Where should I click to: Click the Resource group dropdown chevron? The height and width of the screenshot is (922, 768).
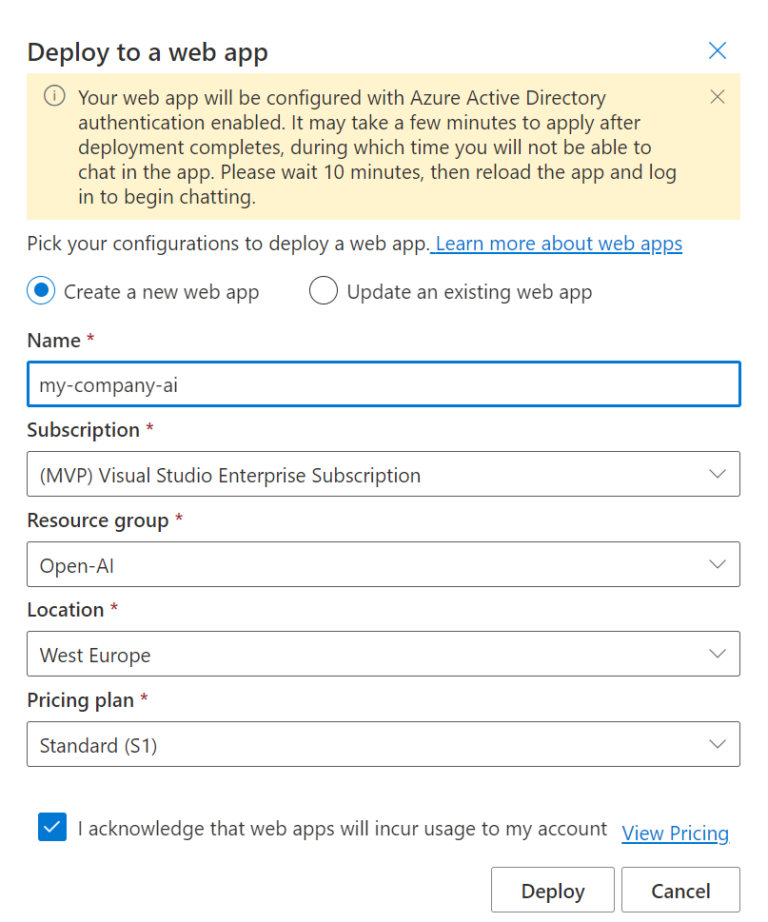tap(716, 564)
